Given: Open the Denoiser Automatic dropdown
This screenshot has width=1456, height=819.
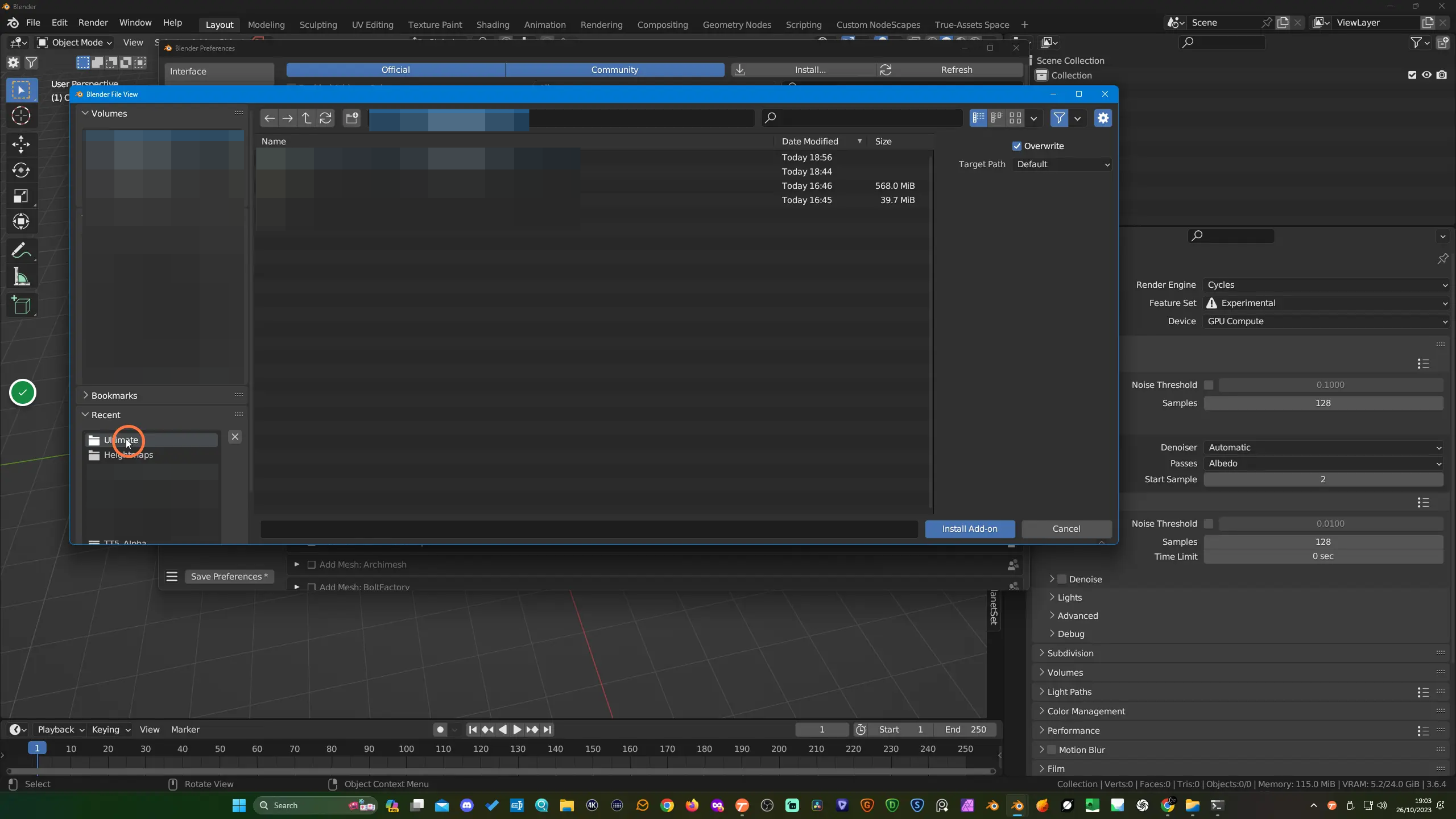Looking at the screenshot, I should pos(1323,448).
